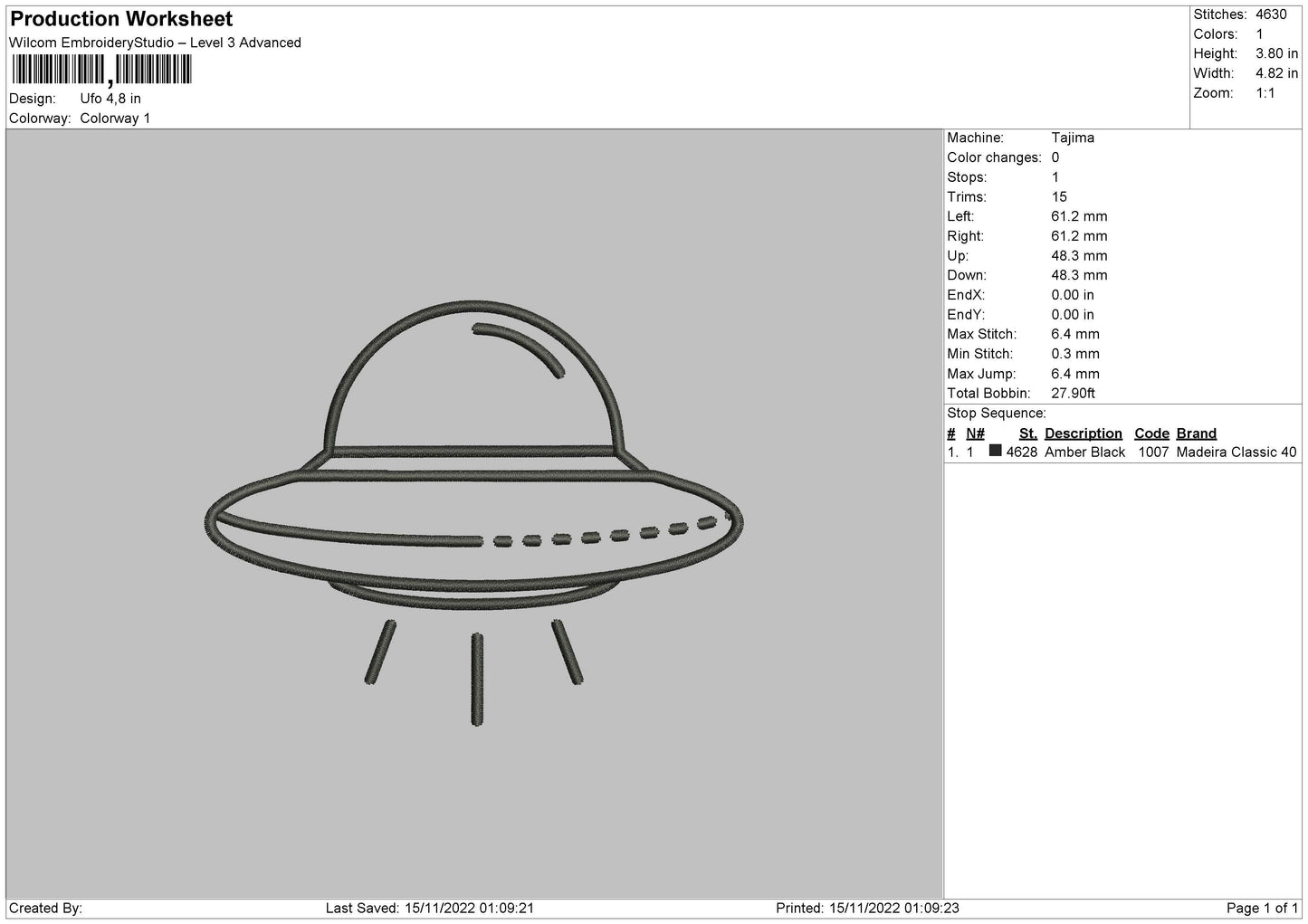Click the 'Stop Sequence:' label
Image resolution: width=1308 pixels, height=924 pixels.
[997, 414]
